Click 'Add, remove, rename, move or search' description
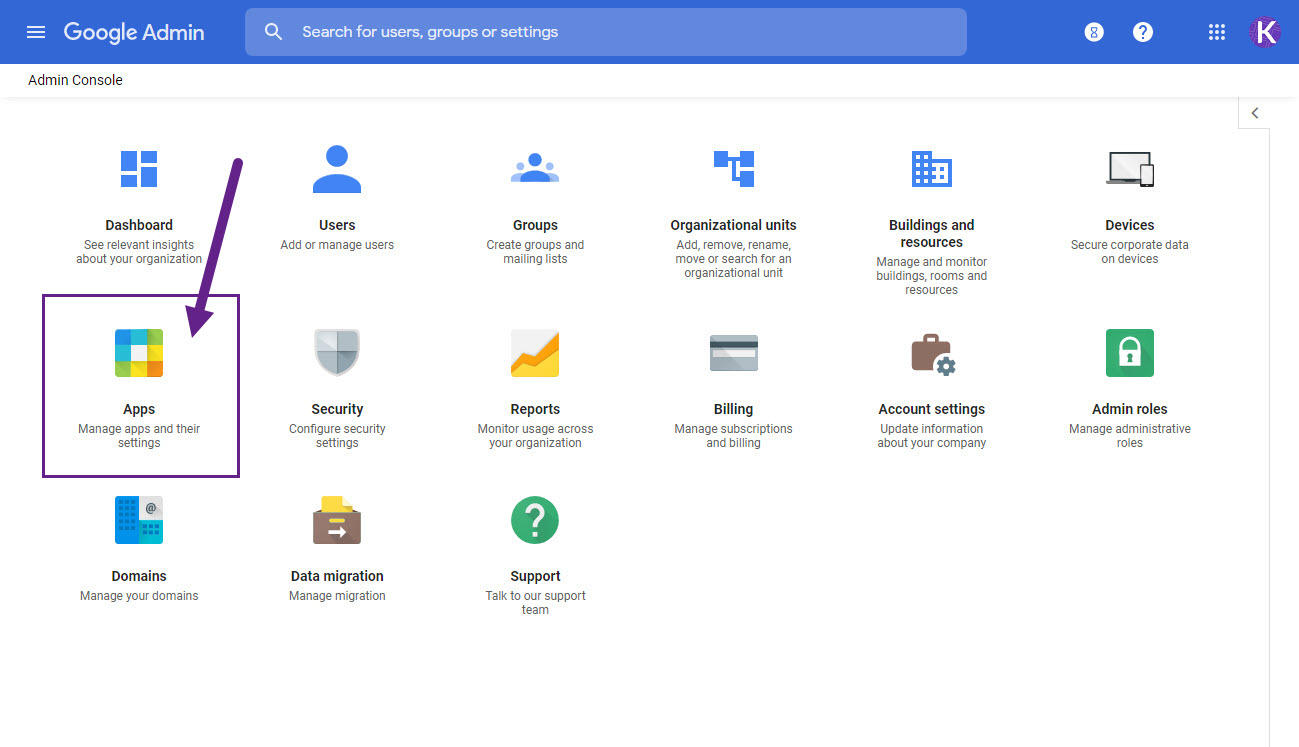 (x=733, y=259)
